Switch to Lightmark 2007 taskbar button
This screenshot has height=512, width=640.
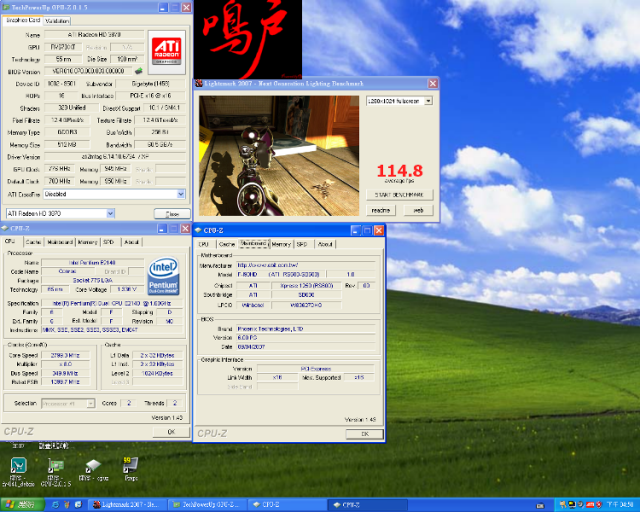tap(126, 505)
